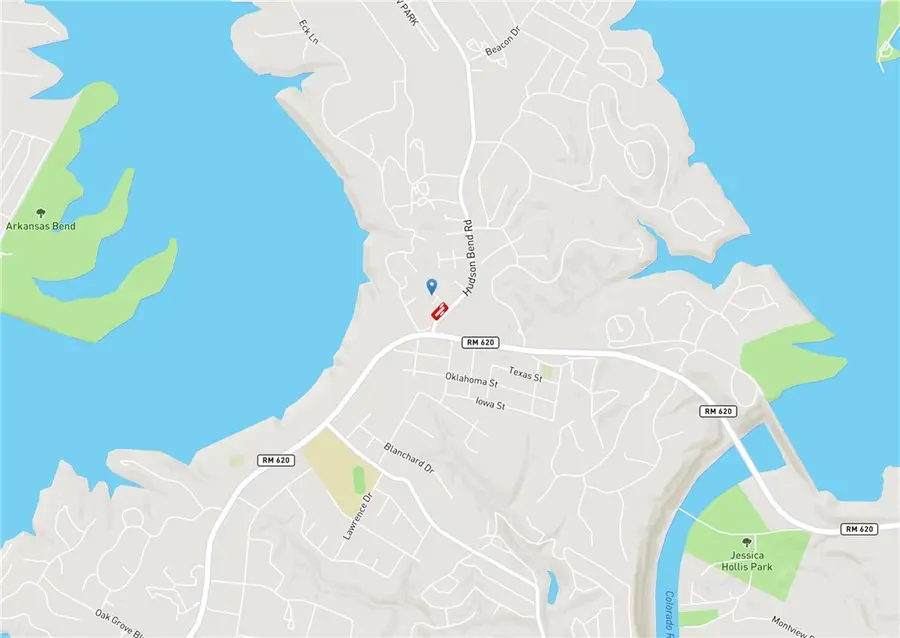
Task: Click the Arkansas Bend park label
Action: [41, 226]
